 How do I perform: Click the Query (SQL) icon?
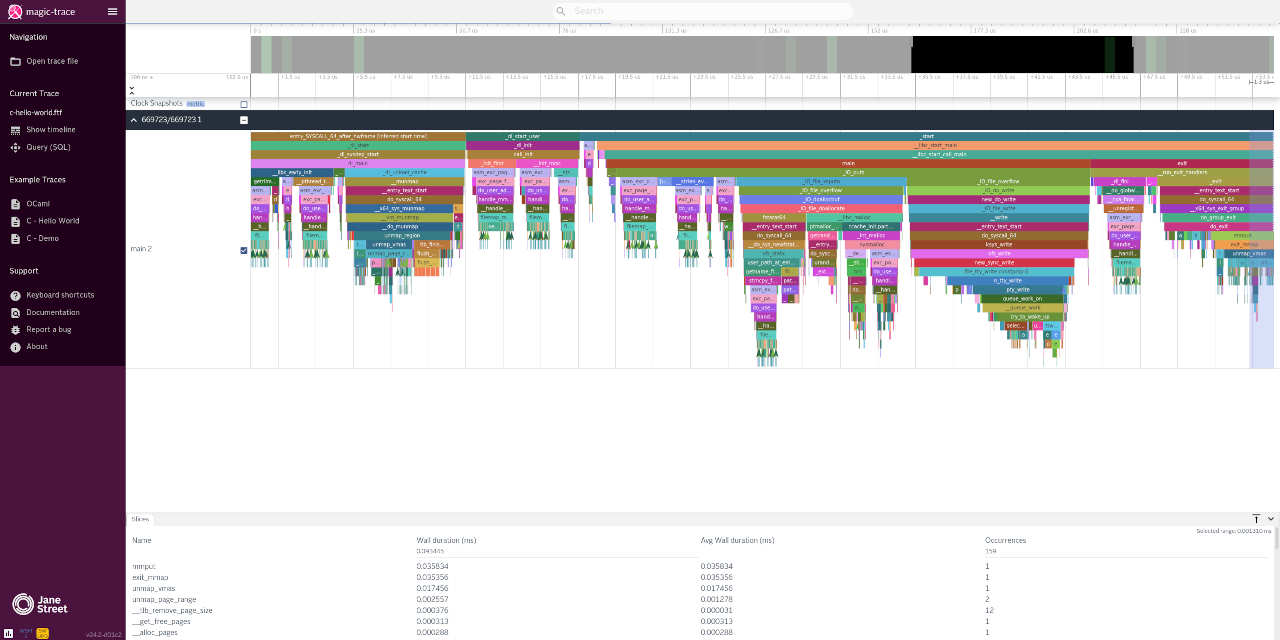(15, 147)
